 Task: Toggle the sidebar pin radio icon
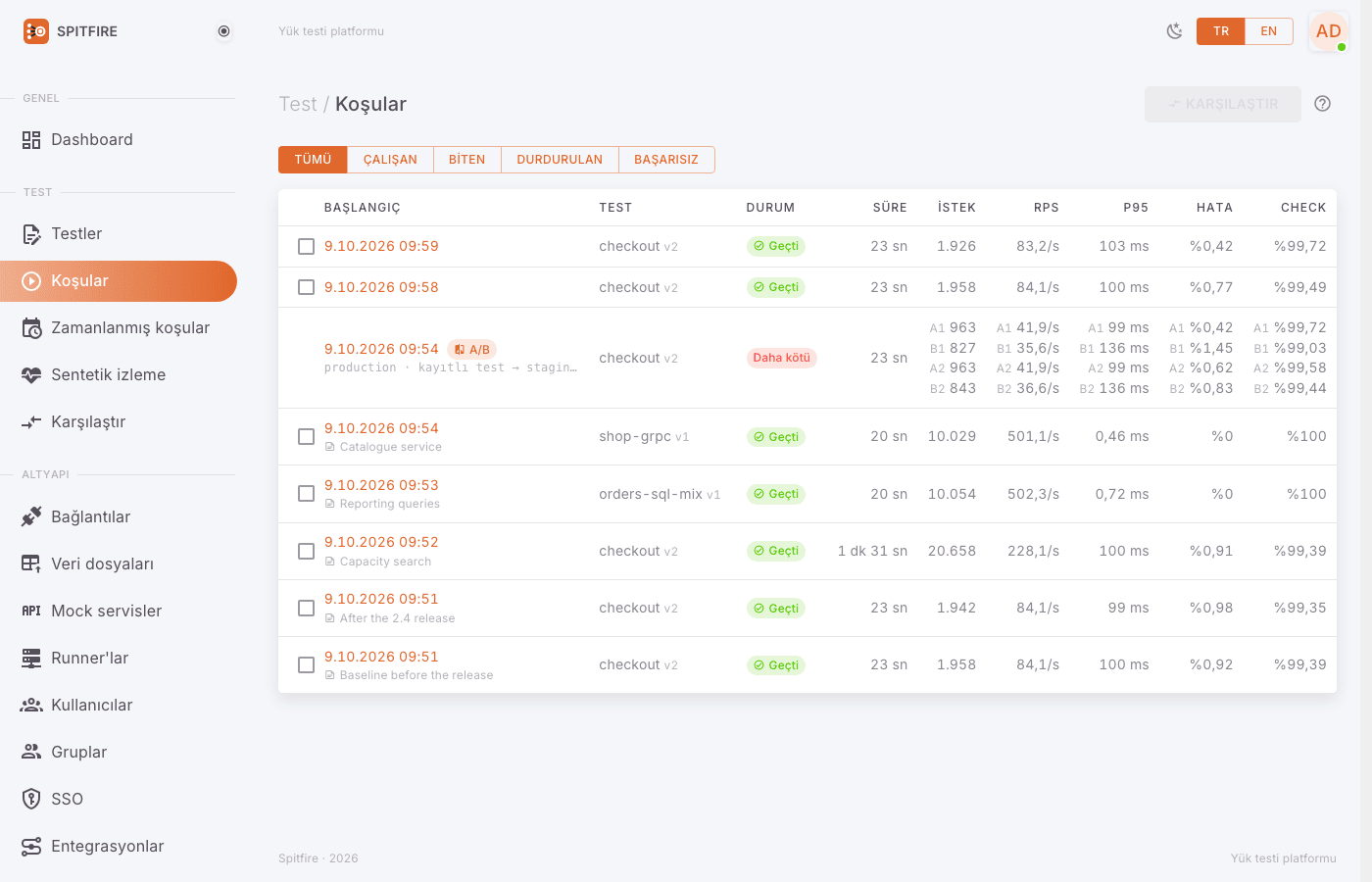pyautogui.click(x=224, y=31)
